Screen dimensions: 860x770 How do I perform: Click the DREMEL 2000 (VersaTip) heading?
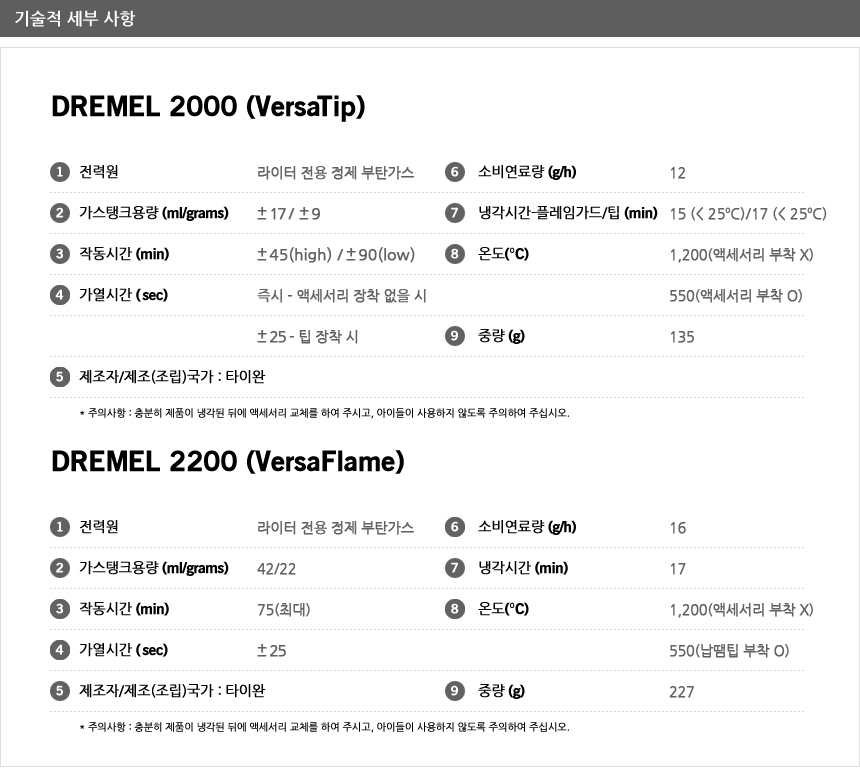208,106
